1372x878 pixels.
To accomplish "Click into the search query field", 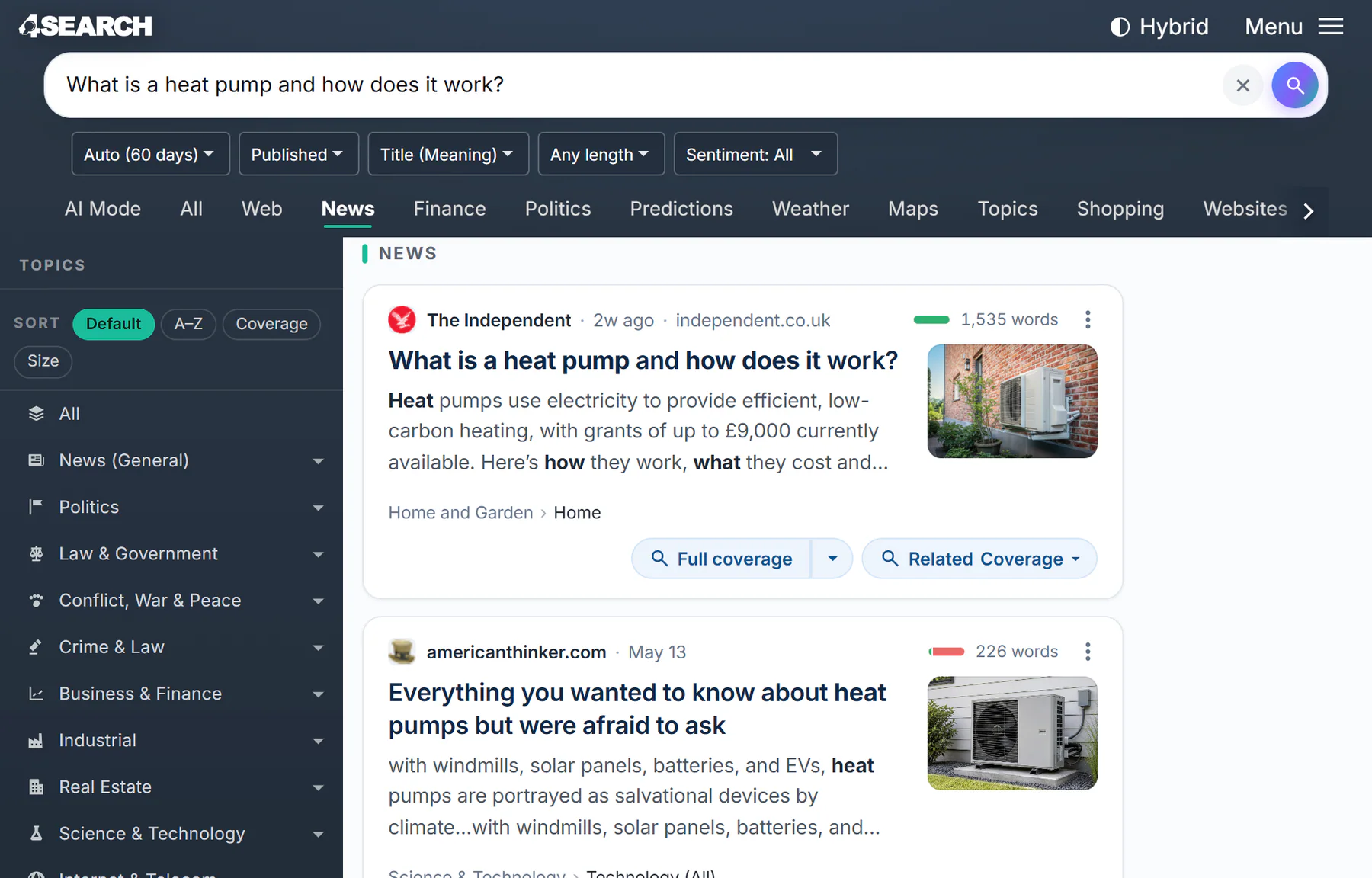I will pyautogui.click(x=633, y=85).
